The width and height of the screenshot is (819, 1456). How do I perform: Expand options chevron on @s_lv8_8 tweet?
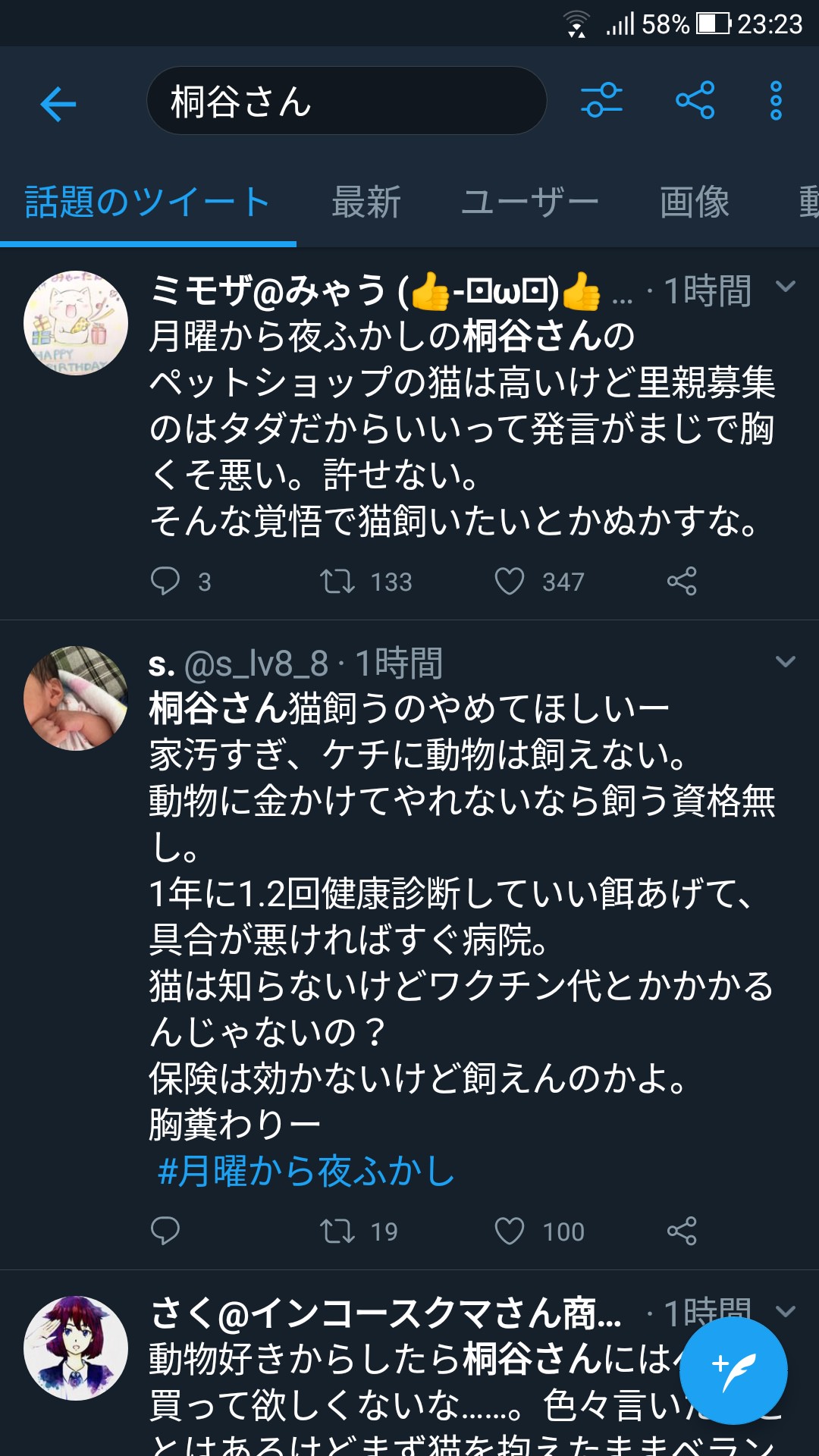786,661
